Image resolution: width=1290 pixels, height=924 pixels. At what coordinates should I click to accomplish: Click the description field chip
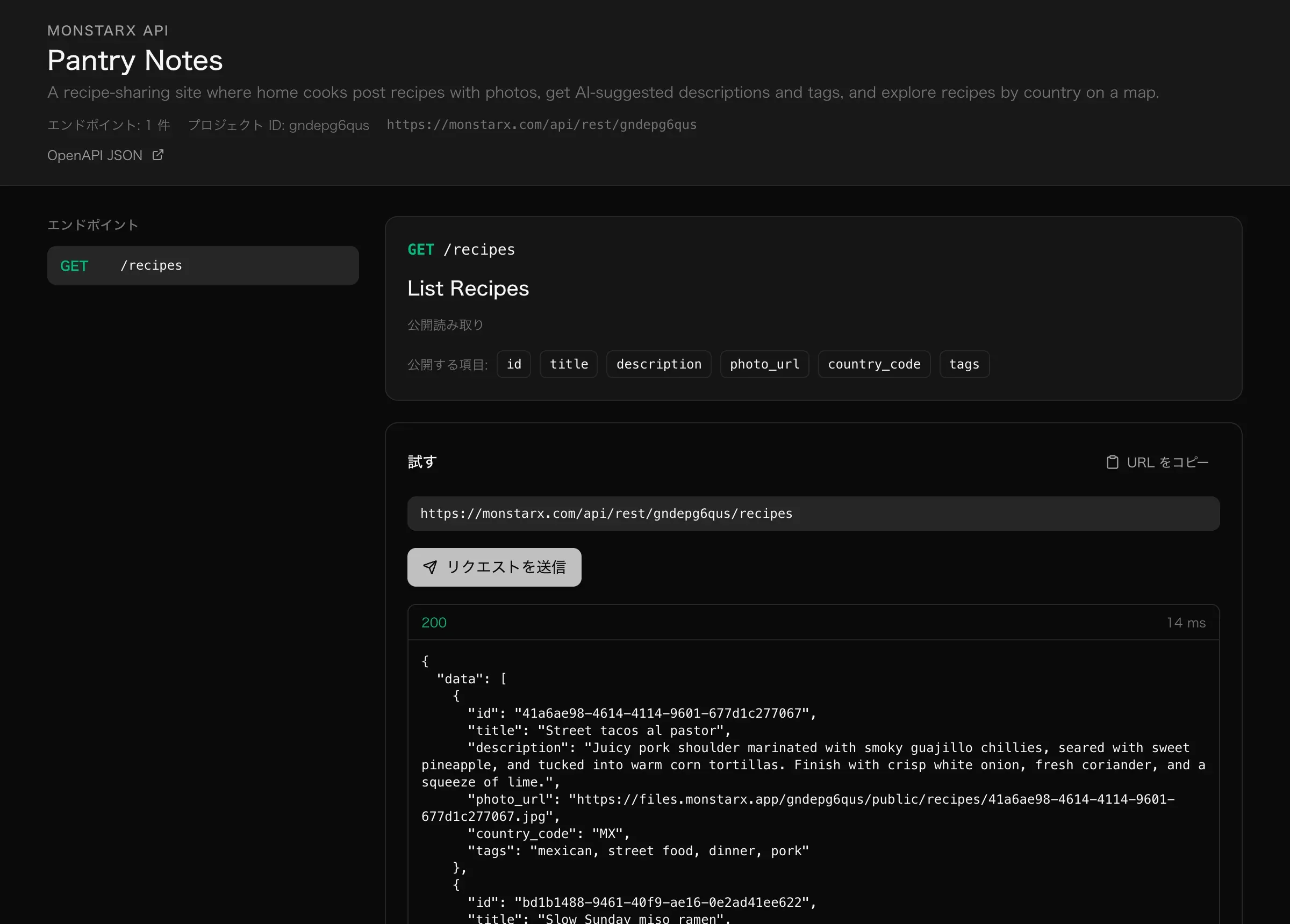point(658,364)
